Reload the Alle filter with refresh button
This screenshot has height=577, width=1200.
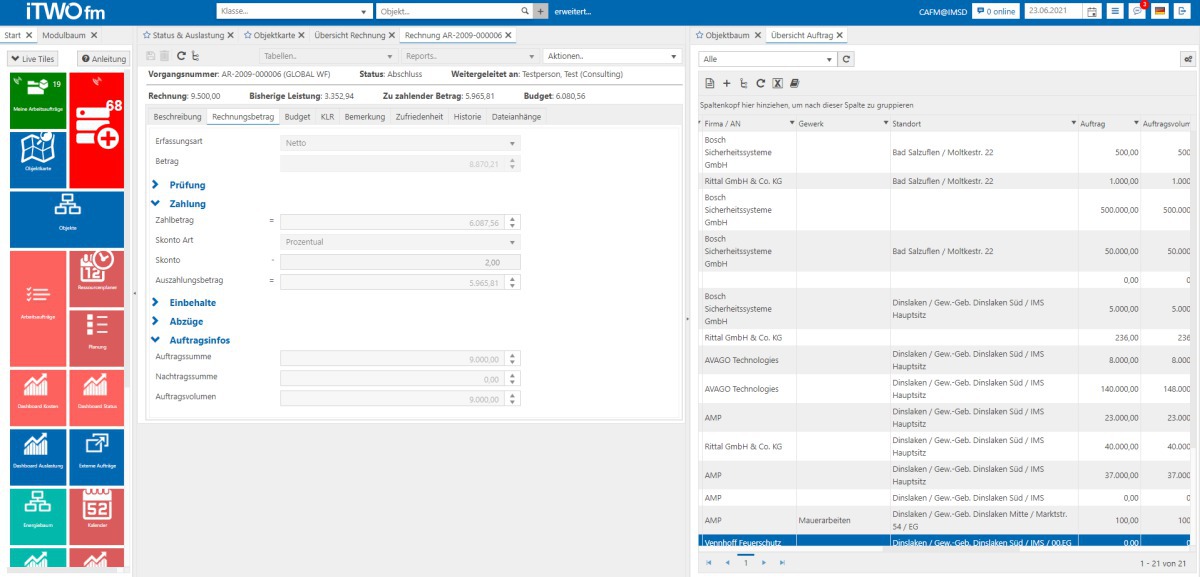(x=847, y=59)
